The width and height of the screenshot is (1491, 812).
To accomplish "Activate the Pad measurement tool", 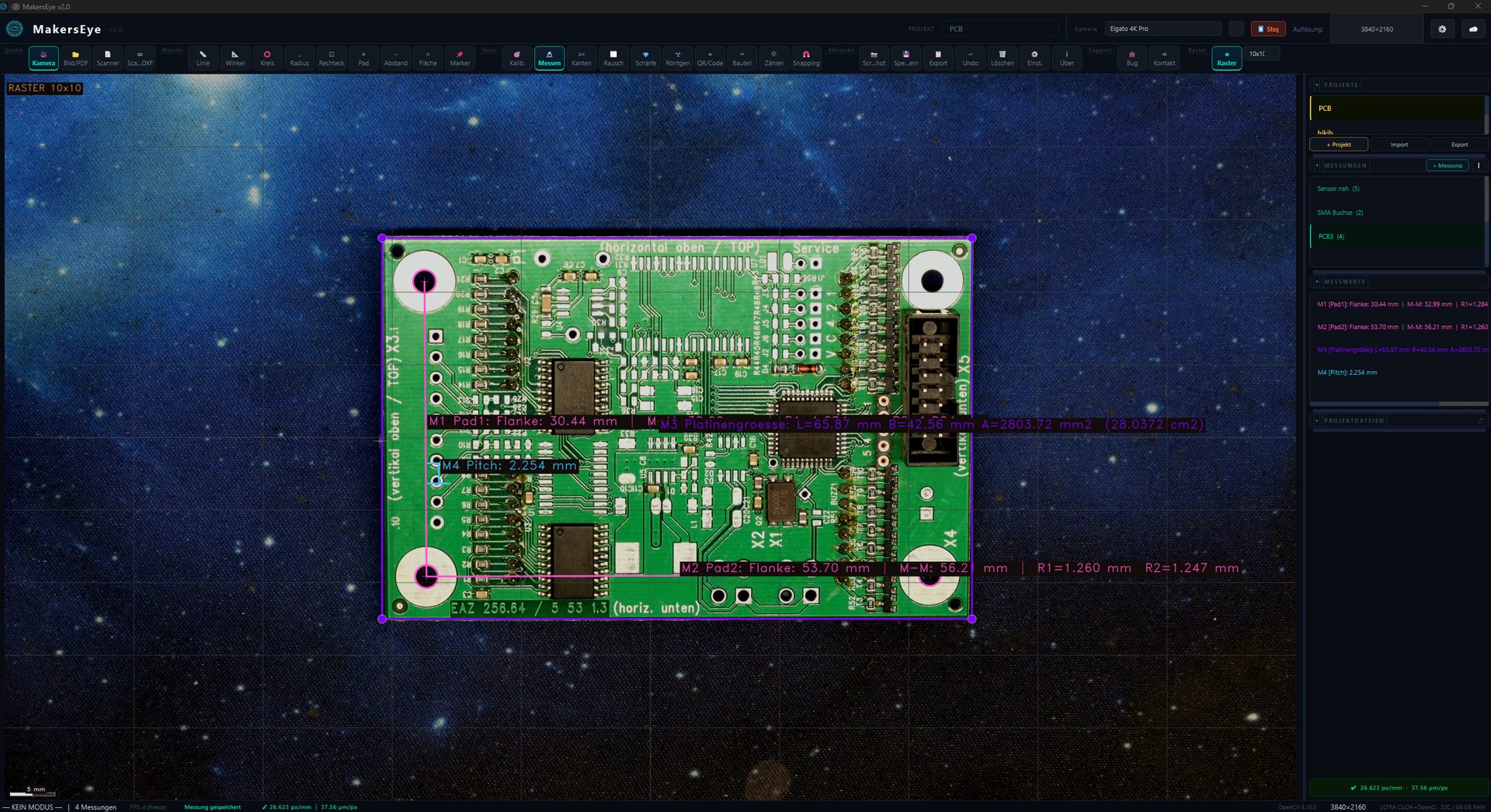I will click(x=363, y=57).
